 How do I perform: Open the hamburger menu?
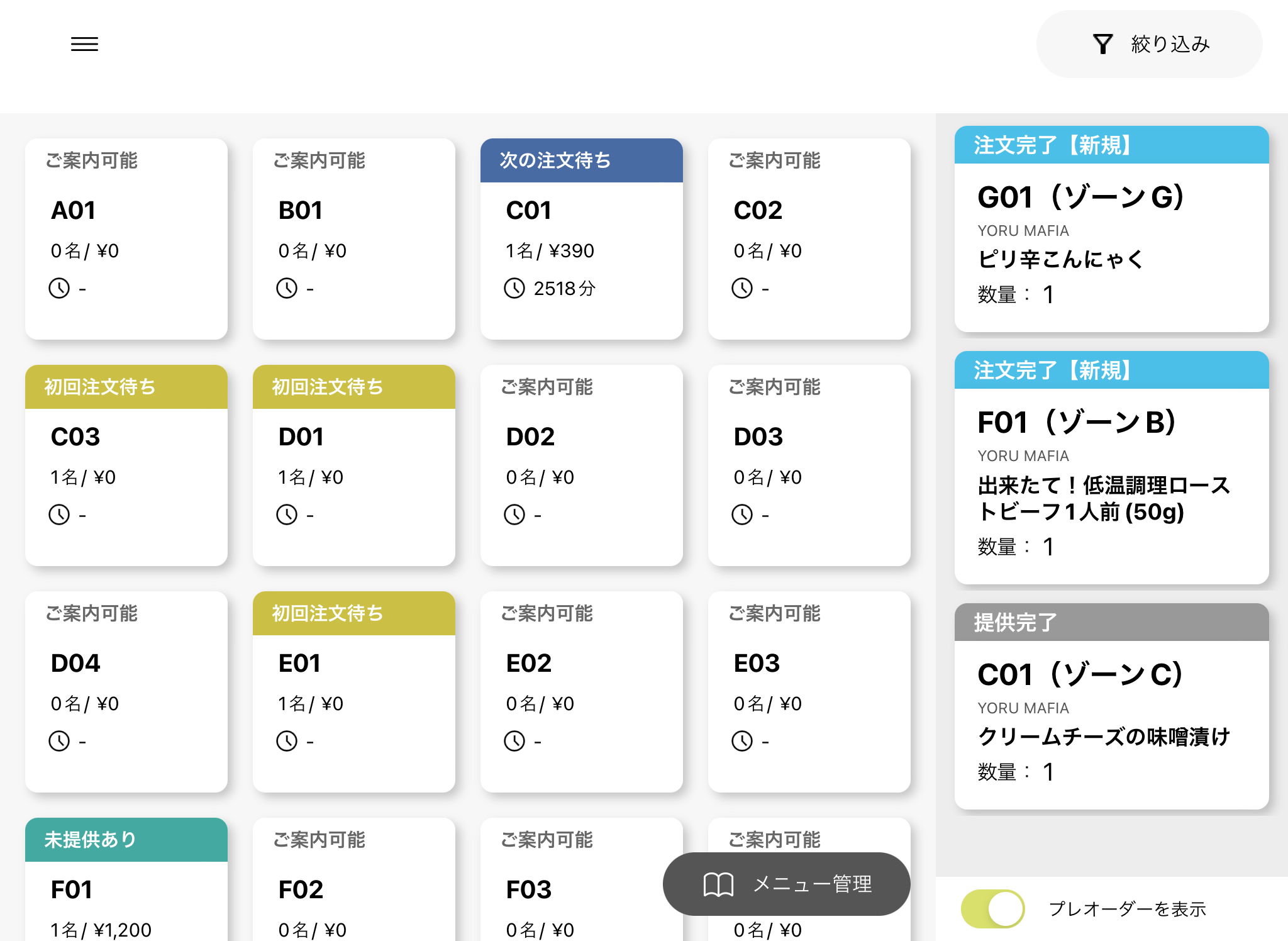click(x=84, y=44)
